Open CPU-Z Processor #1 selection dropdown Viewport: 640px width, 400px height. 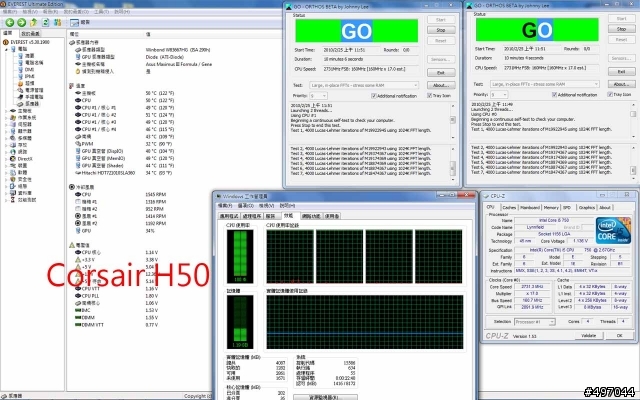(x=535, y=322)
